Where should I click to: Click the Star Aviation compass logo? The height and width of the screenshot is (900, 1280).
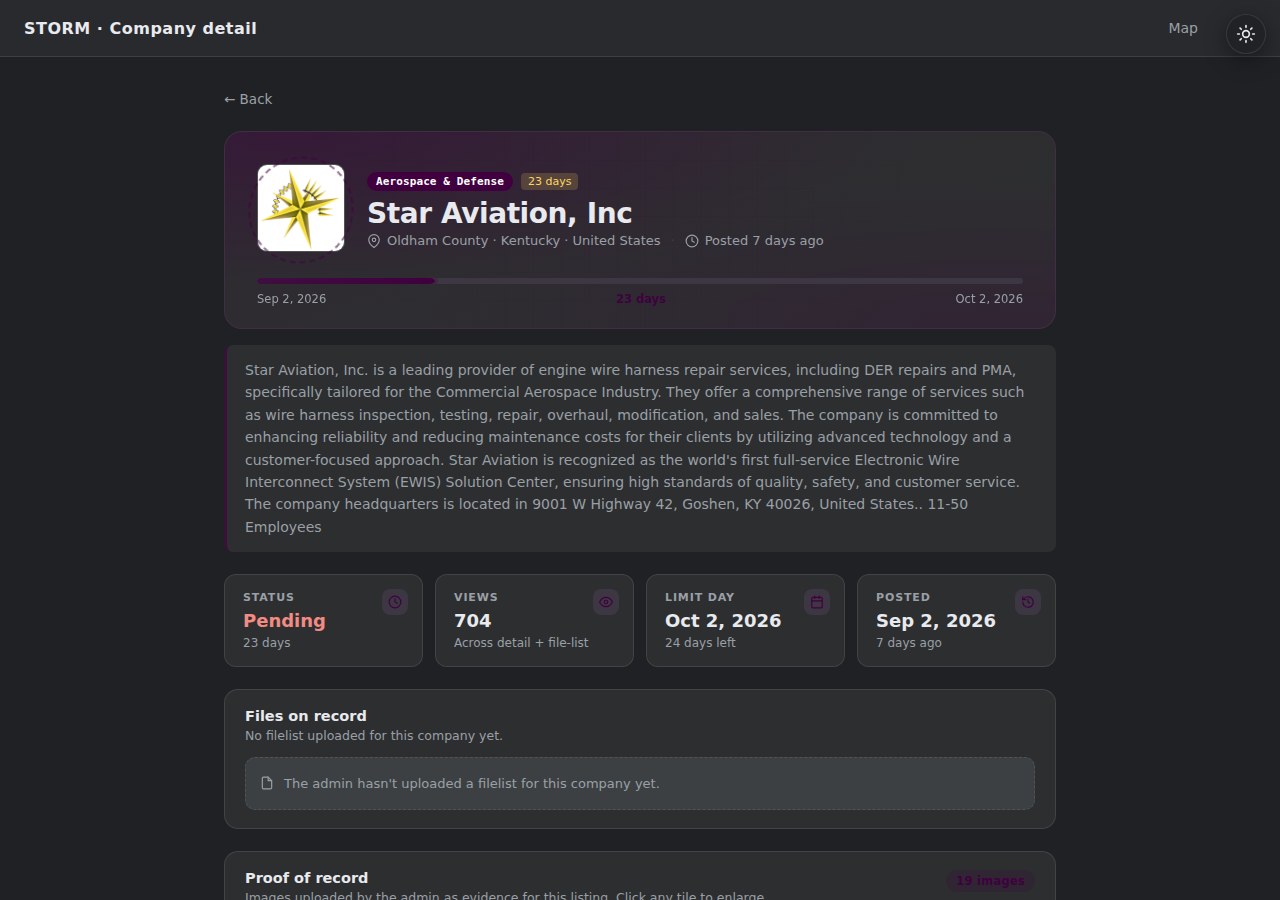(x=301, y=208)
